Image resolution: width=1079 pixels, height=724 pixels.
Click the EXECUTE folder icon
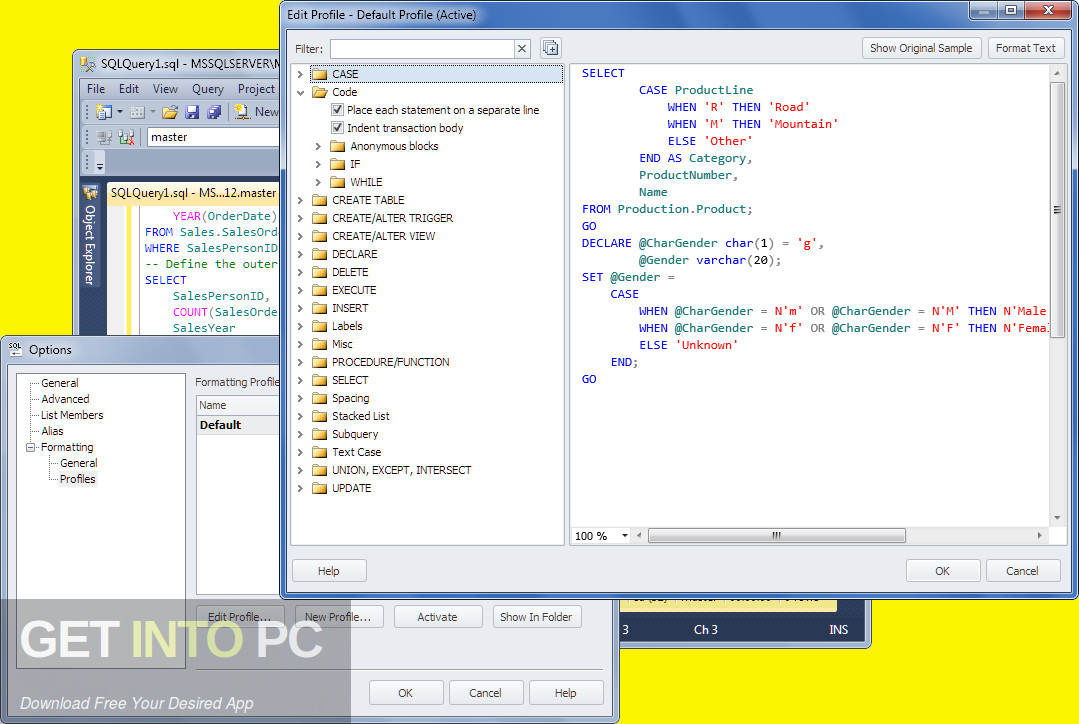319,290
